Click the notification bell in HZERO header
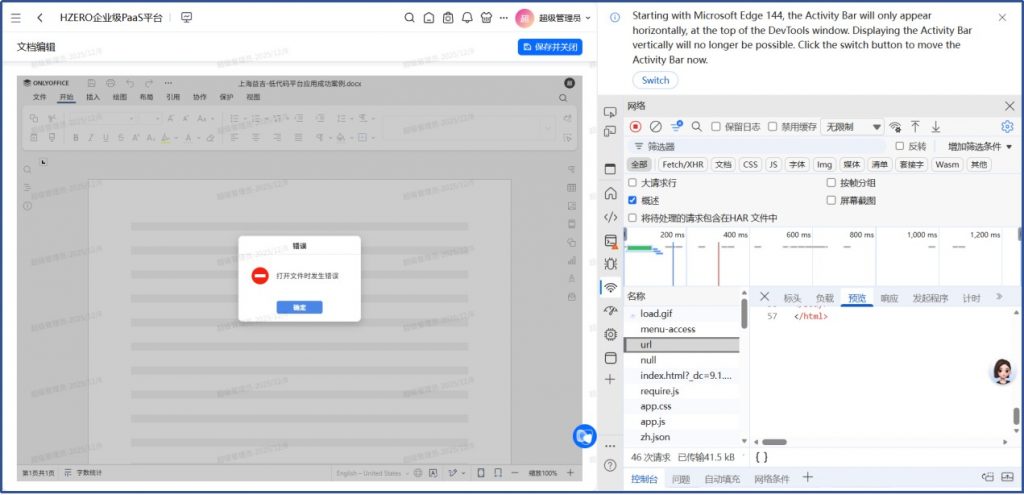1024x495 pixels. (x=467, y=18)
